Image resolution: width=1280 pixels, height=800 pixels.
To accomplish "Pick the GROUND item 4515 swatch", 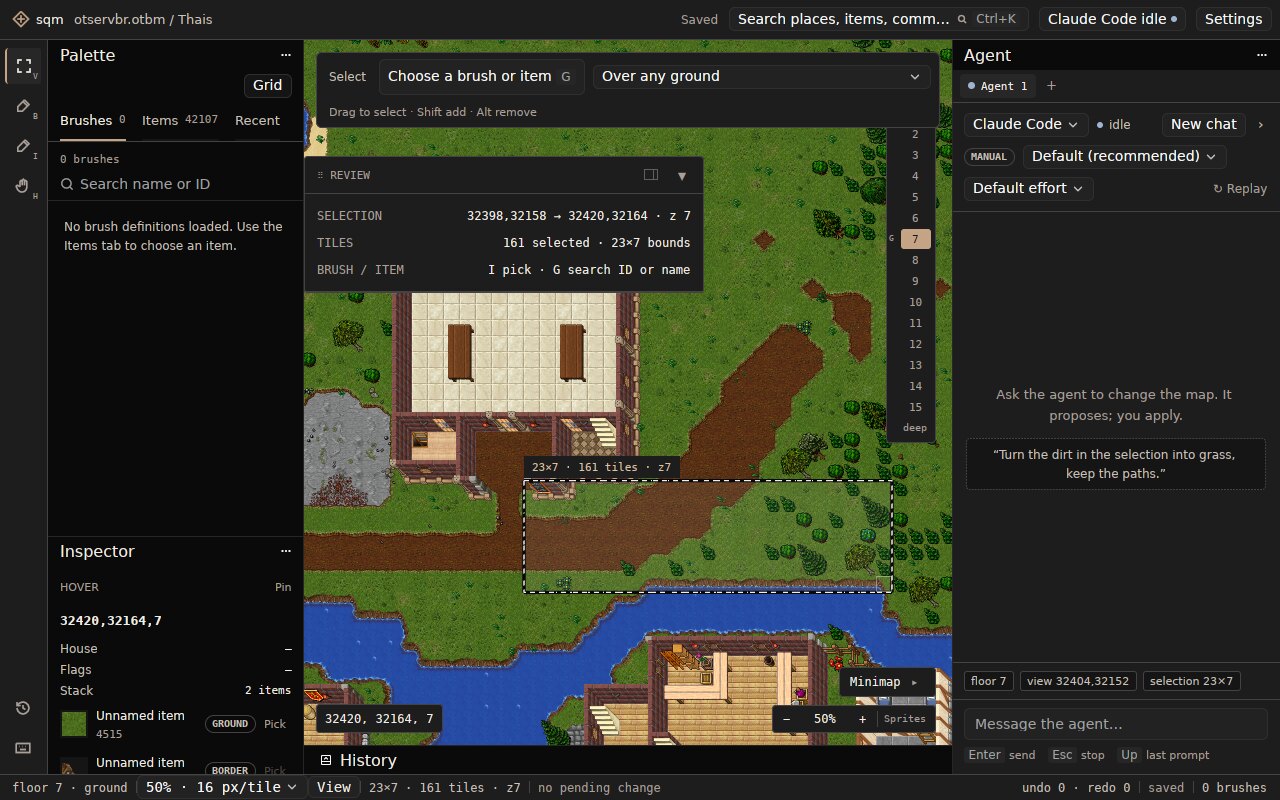I will pyautogui.click(x=74, y=724).
